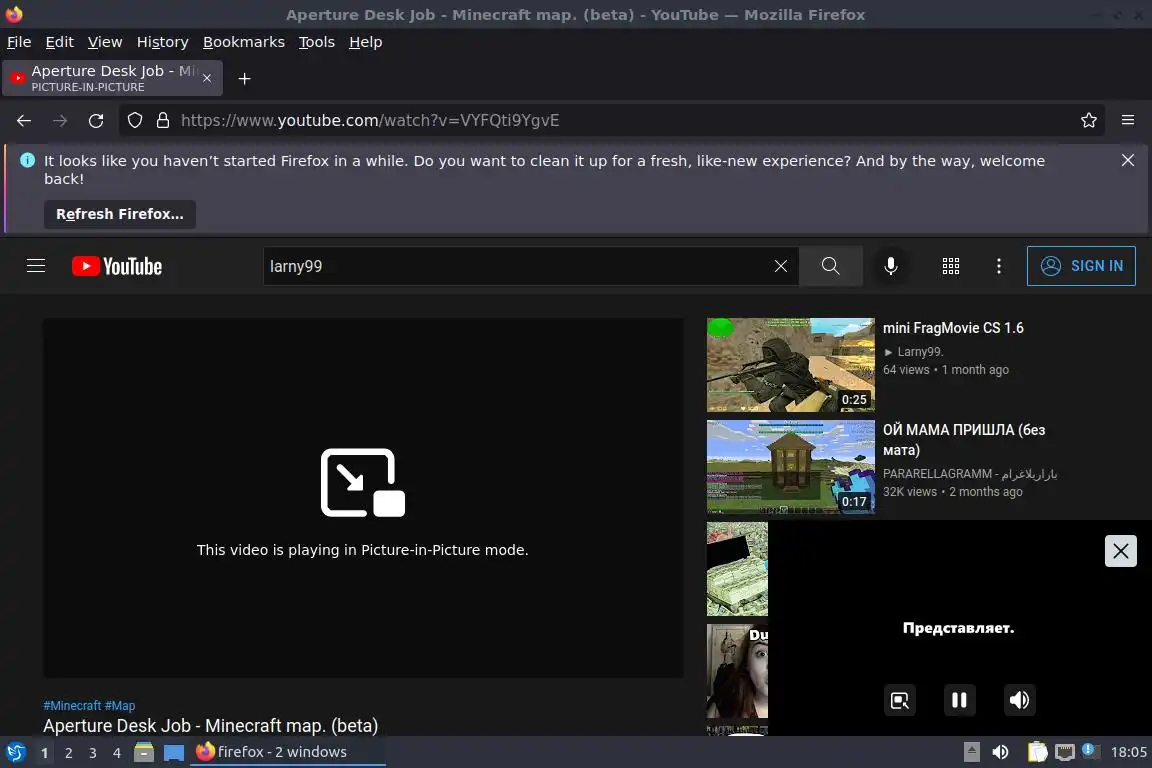Open YouTube apps grid
The width and height of the screenshot is (1152, 768).
click(951, 266)
